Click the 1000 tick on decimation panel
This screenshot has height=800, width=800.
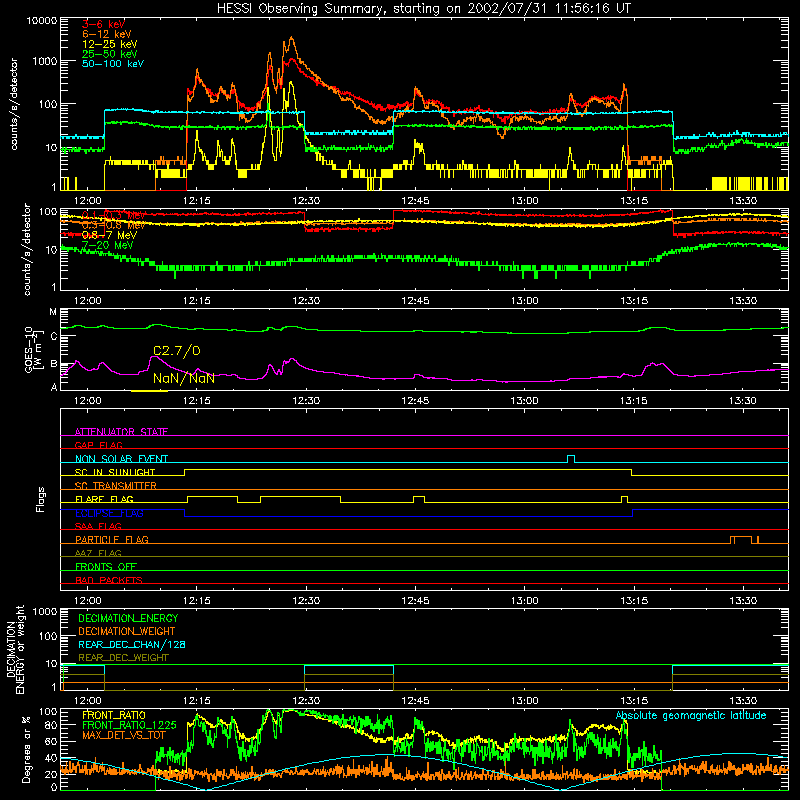[x=45, y=611]
